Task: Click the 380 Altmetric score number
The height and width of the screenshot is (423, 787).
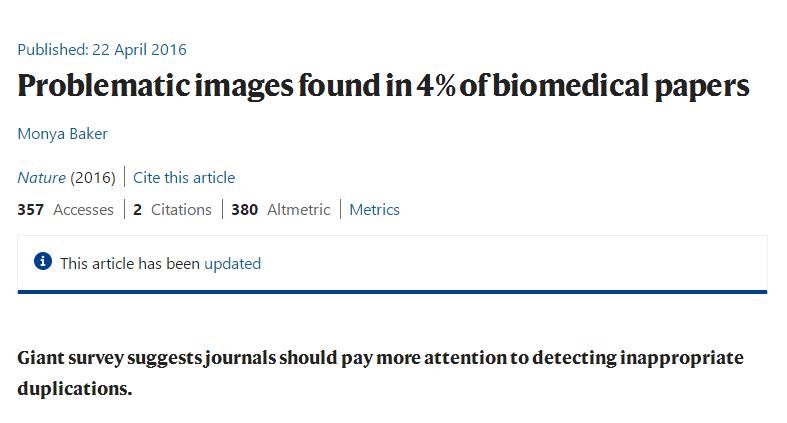Action: point(244,210)
